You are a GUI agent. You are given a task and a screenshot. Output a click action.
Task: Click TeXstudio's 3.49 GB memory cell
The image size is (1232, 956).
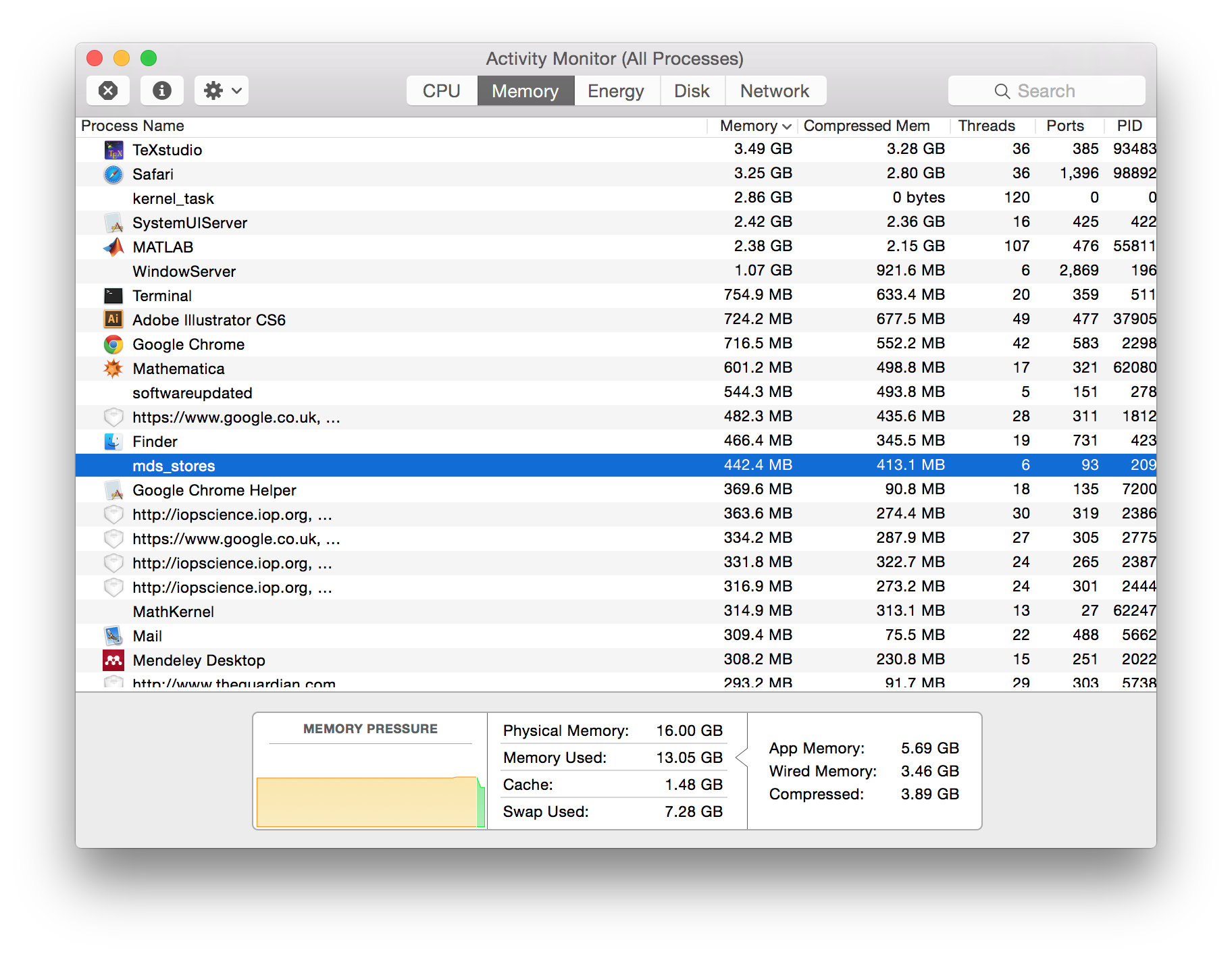[x=763, y=149]
